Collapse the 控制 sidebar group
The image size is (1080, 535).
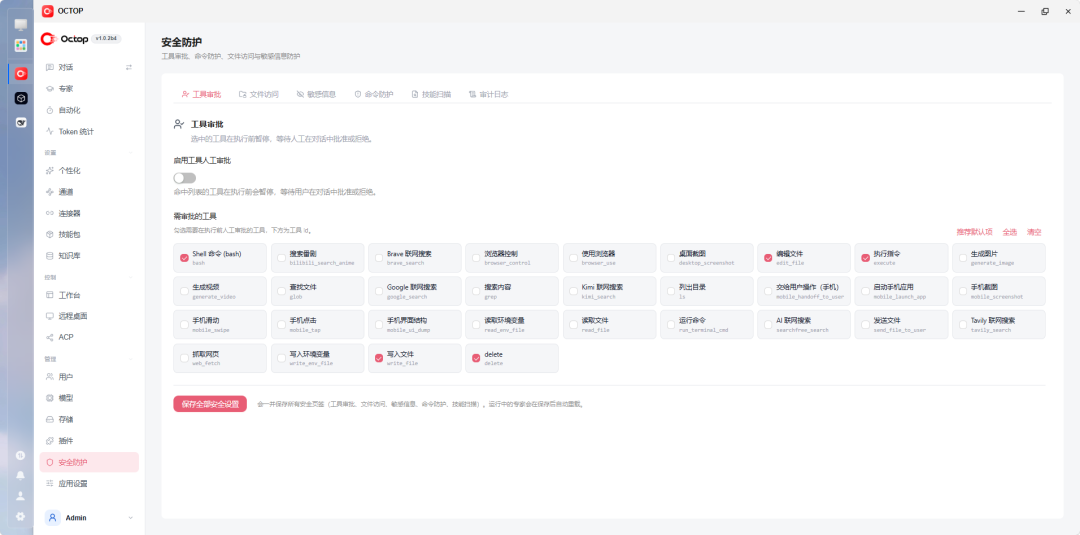click(x=131, y=277)
